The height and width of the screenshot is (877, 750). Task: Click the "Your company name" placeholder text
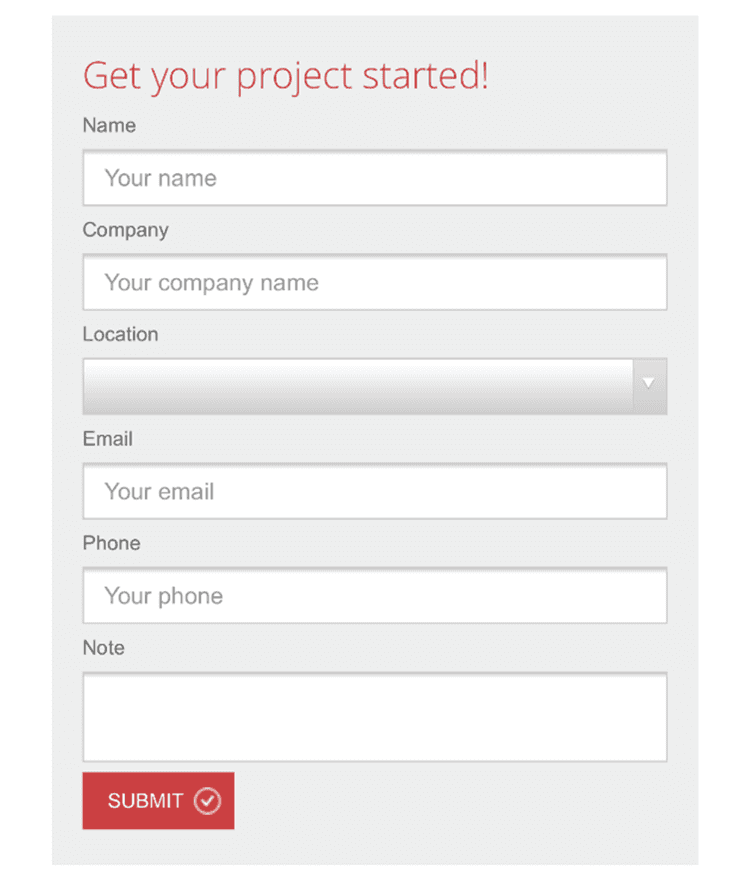tap(212, 283)
